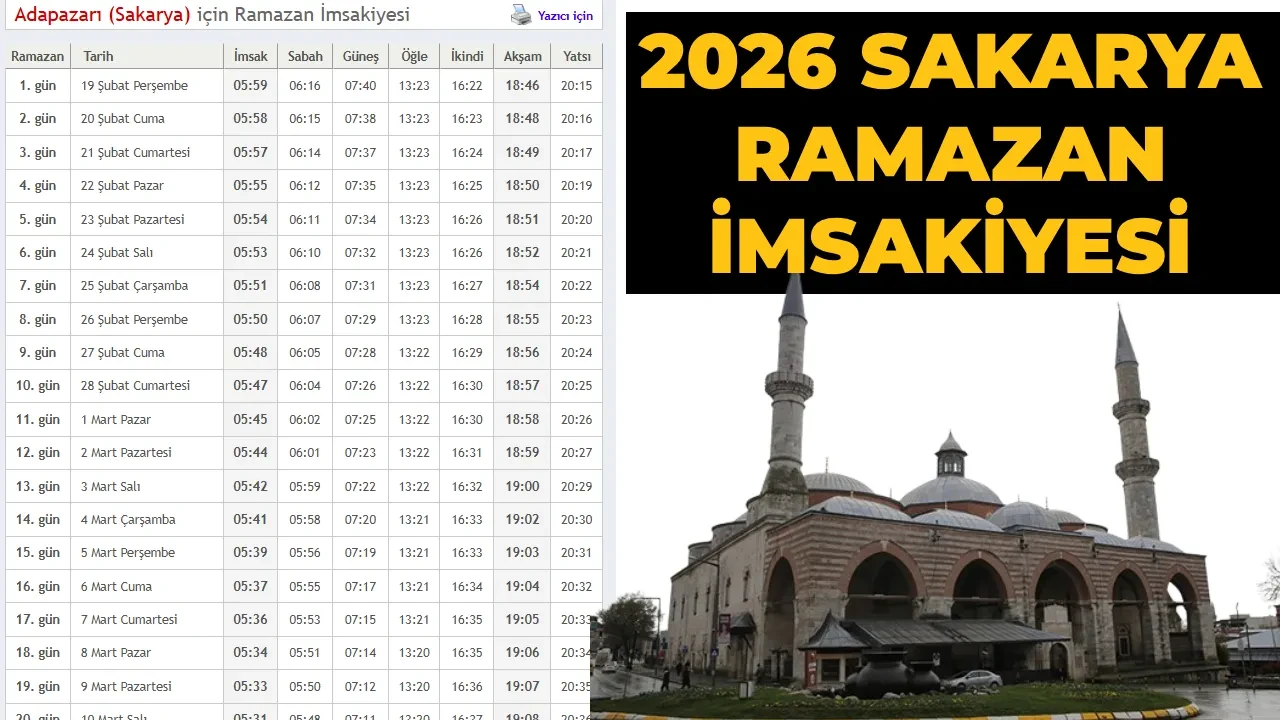Screen dimensions: 1280x720
Task: Click the Tarih column header
Action: 98,56
